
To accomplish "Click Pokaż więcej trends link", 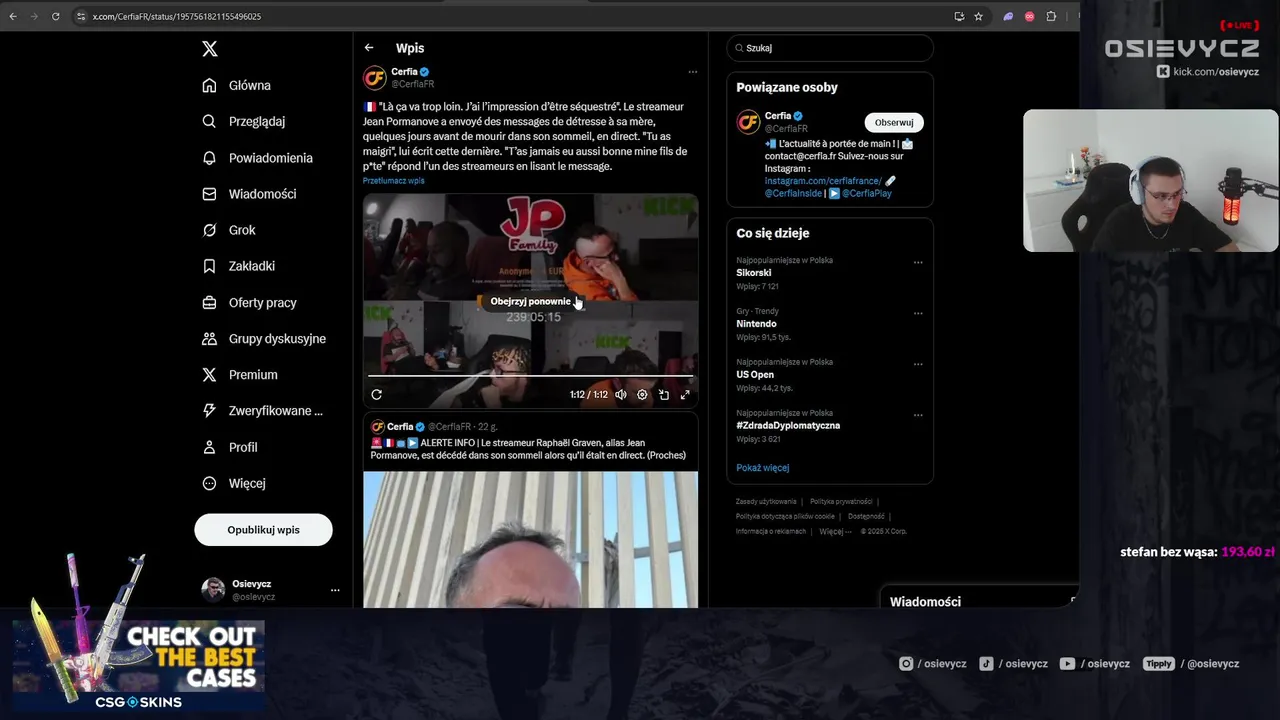I will pyautogui.click(x=763, y=468).
